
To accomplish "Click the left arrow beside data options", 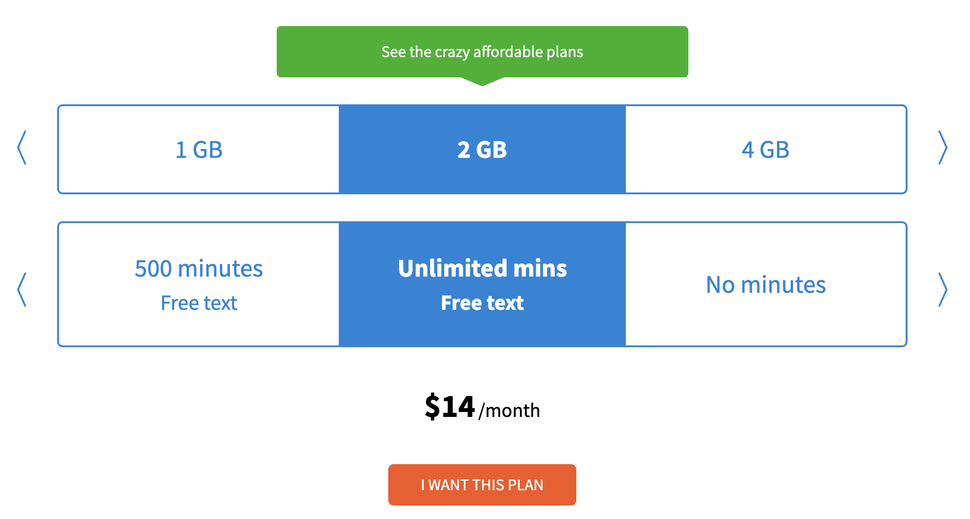I will tap(22, 149).
